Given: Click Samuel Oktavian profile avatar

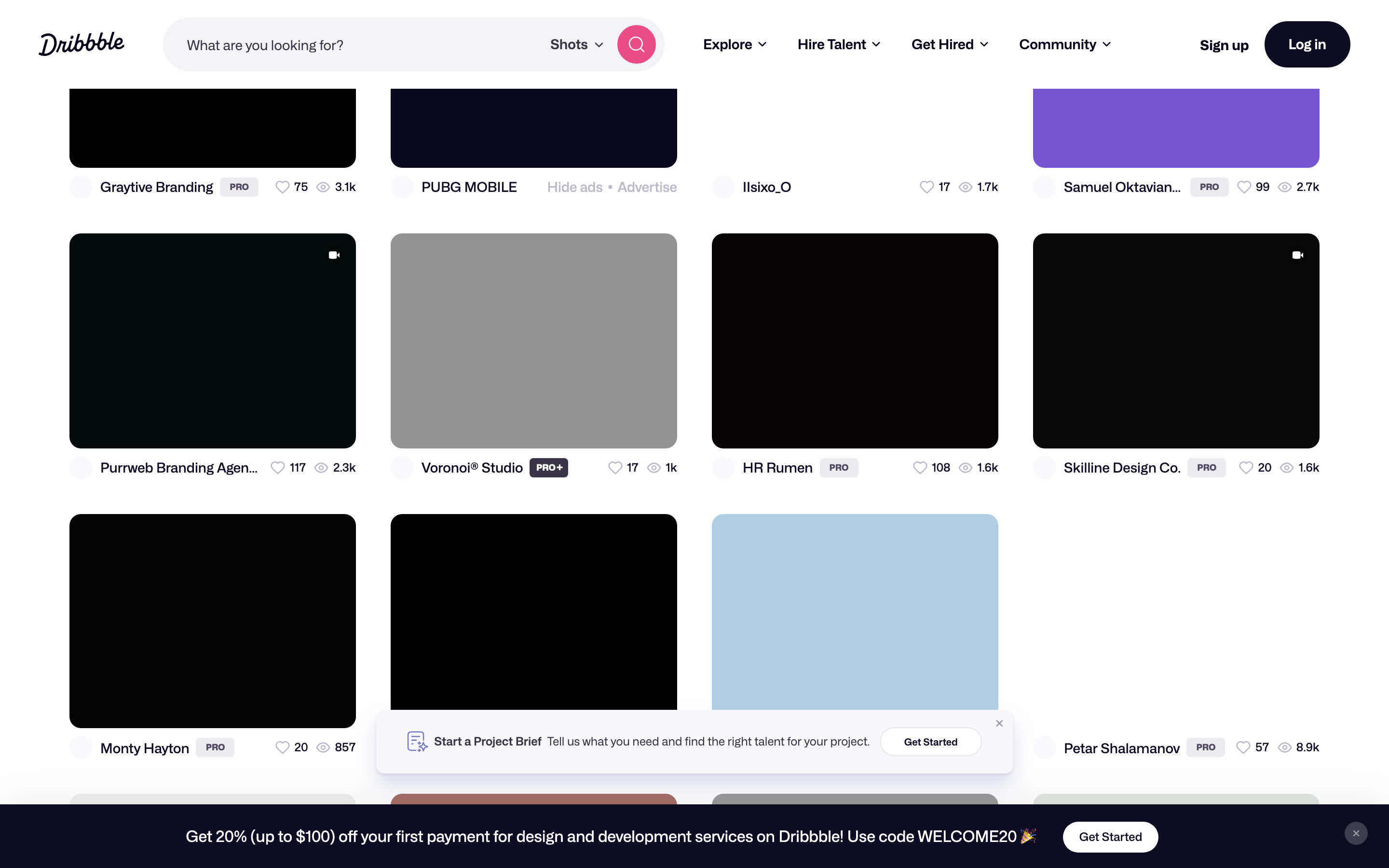Looking at the screenshot, I should pos(1045,187).
